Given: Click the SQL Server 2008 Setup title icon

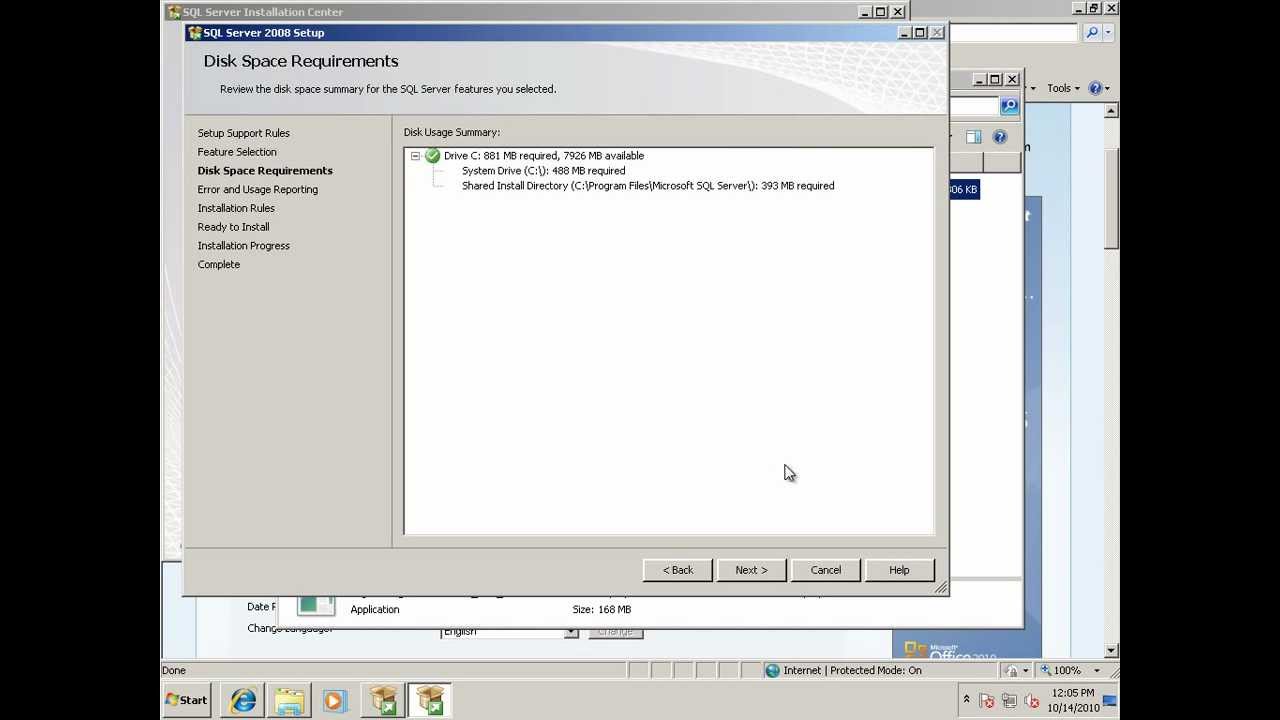Looking at the screenshot, I should (x=195, y=33).
